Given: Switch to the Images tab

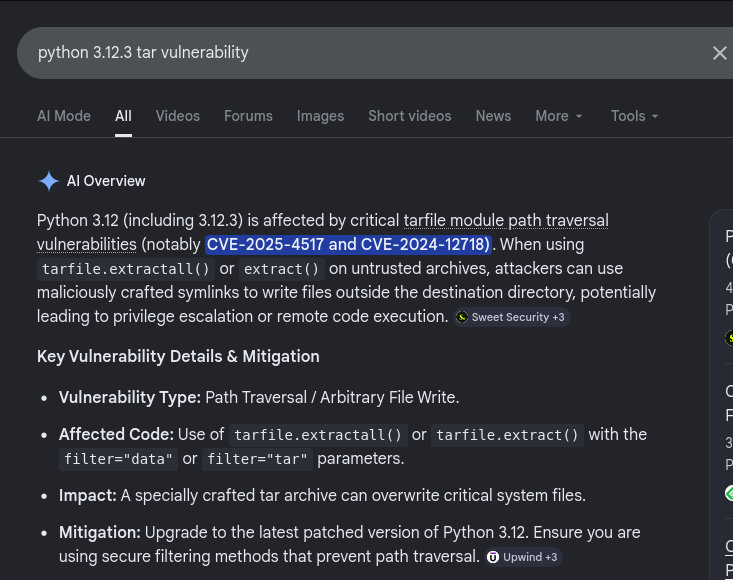Looking at the screenshot, I should tap(320, 116).
